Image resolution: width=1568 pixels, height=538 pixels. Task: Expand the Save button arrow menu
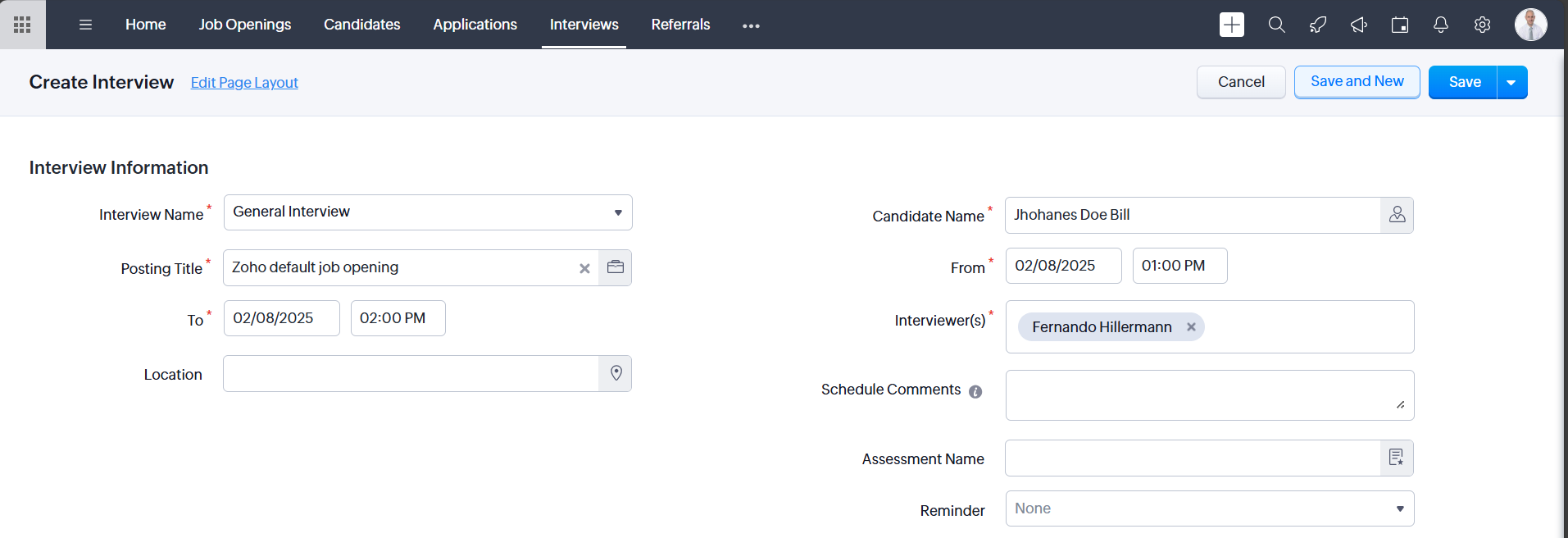(1511, 82)
